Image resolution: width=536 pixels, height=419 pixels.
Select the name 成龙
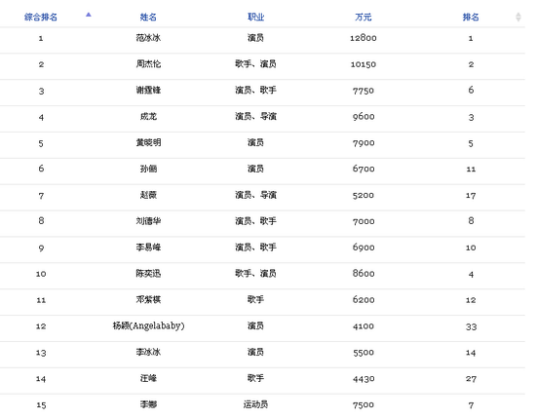coord(148,117)
